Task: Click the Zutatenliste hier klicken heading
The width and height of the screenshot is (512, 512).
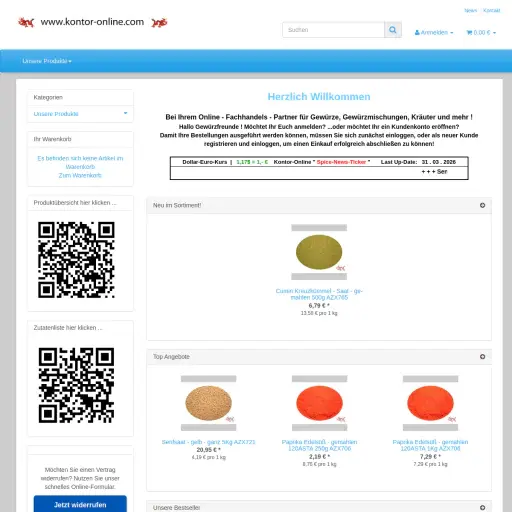Action: coord(68,328)
